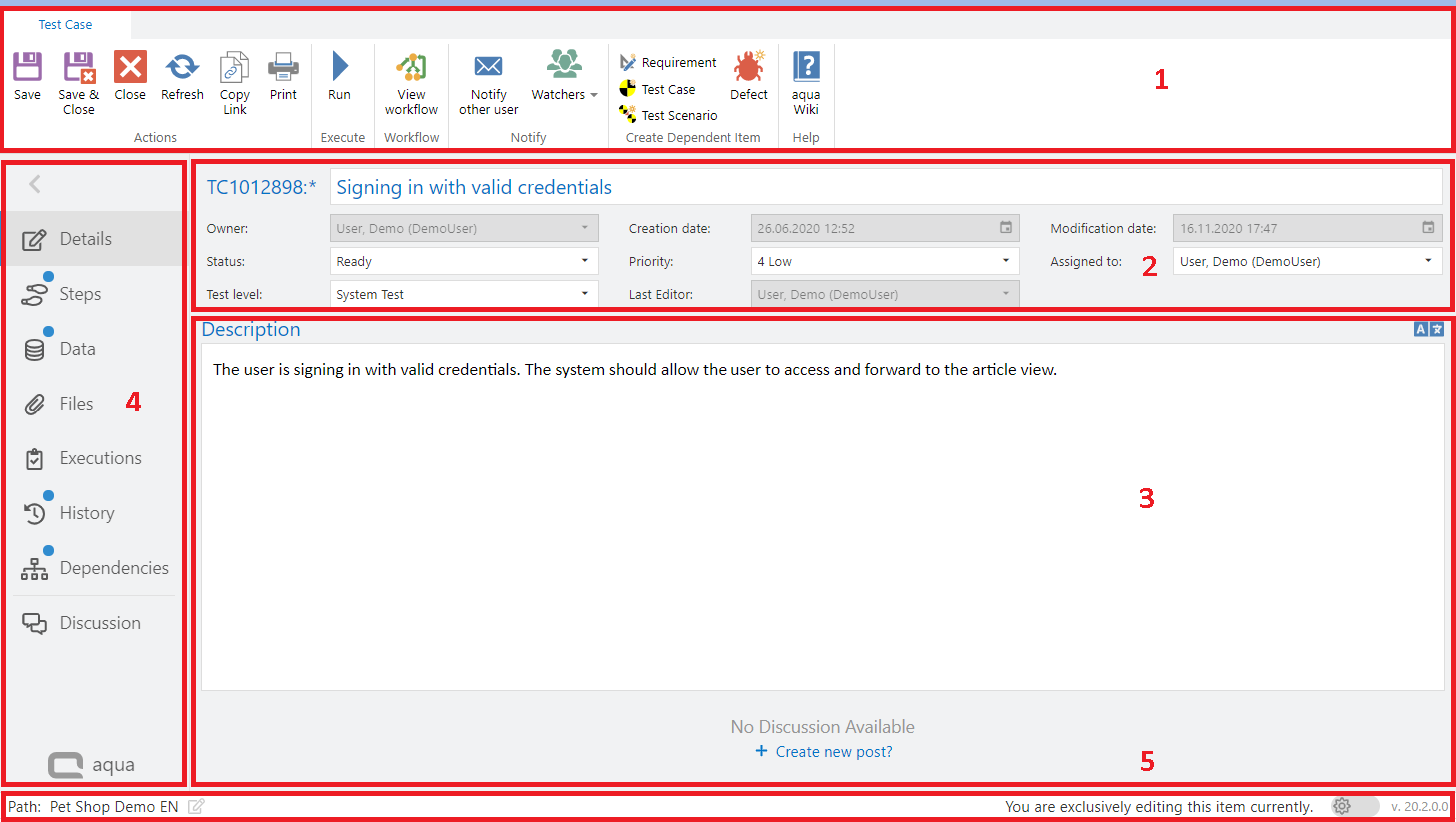The height and width of the screenshot is (822, 1456).
Task: Open the Priority dropdown showing 4 Low
Action: [885, 261]
